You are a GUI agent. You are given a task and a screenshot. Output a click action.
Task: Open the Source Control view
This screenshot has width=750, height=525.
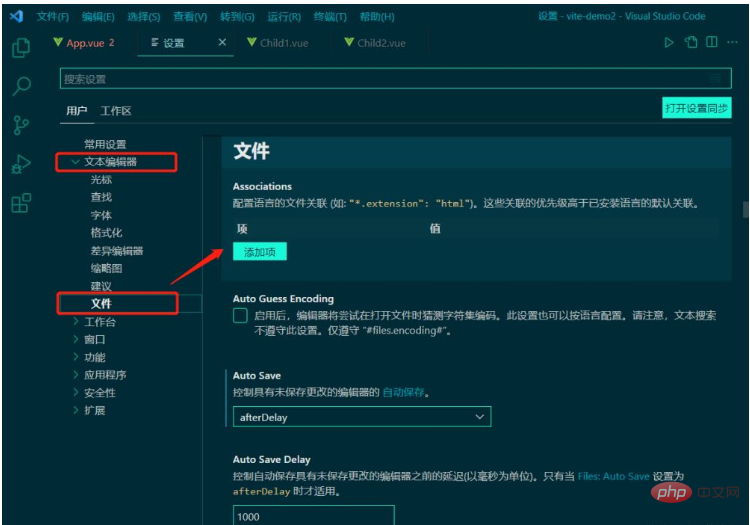click(21, 125)
